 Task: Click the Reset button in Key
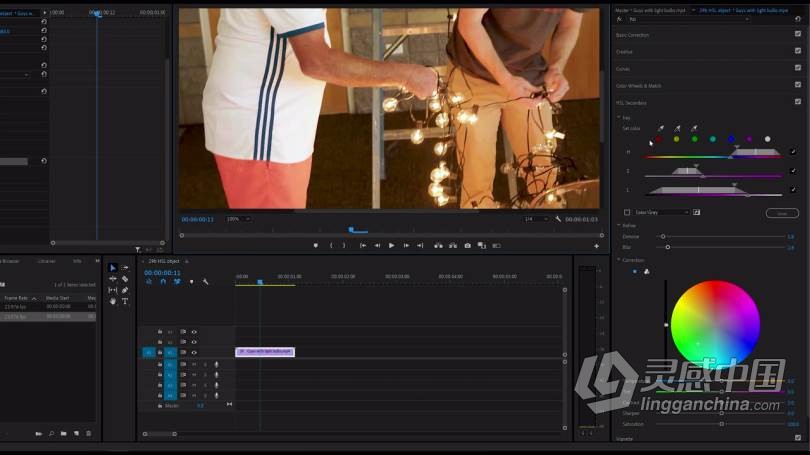coord(782,213)
